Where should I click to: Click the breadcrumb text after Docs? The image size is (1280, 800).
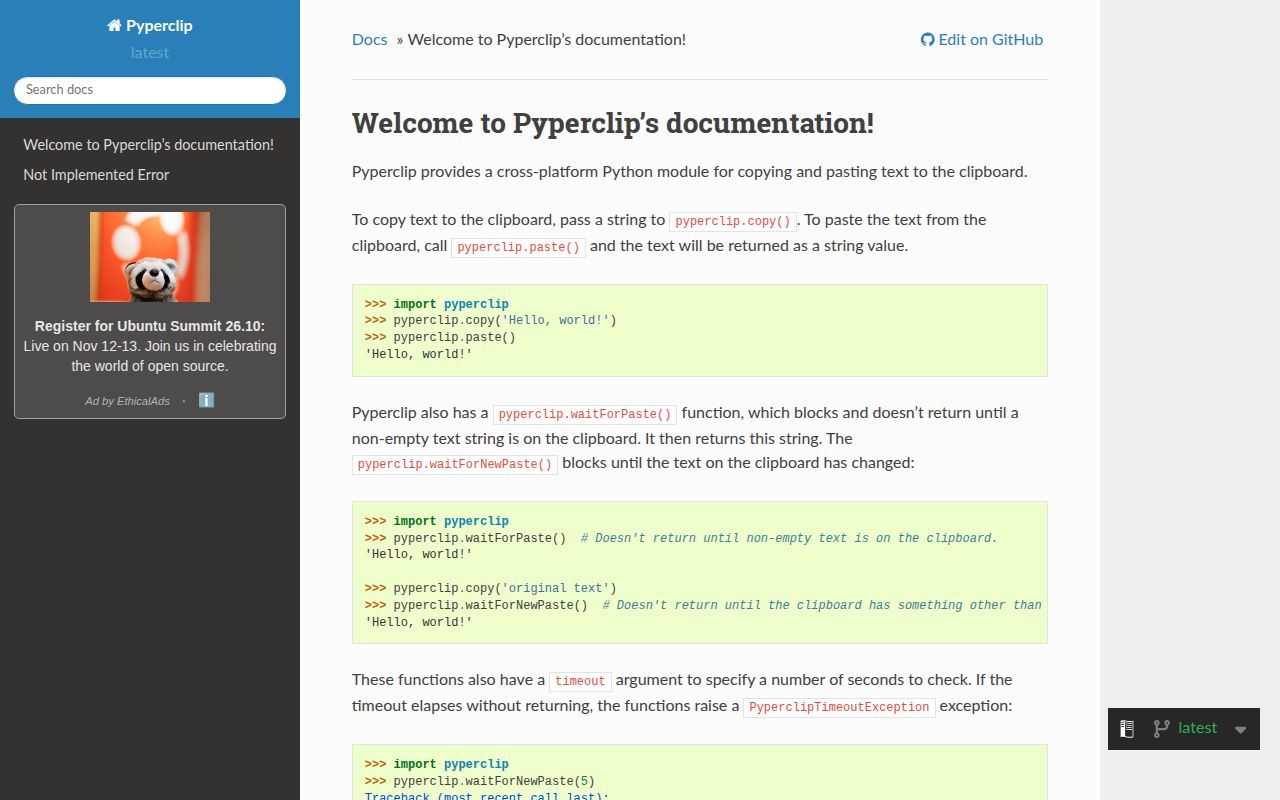(547, 40)
